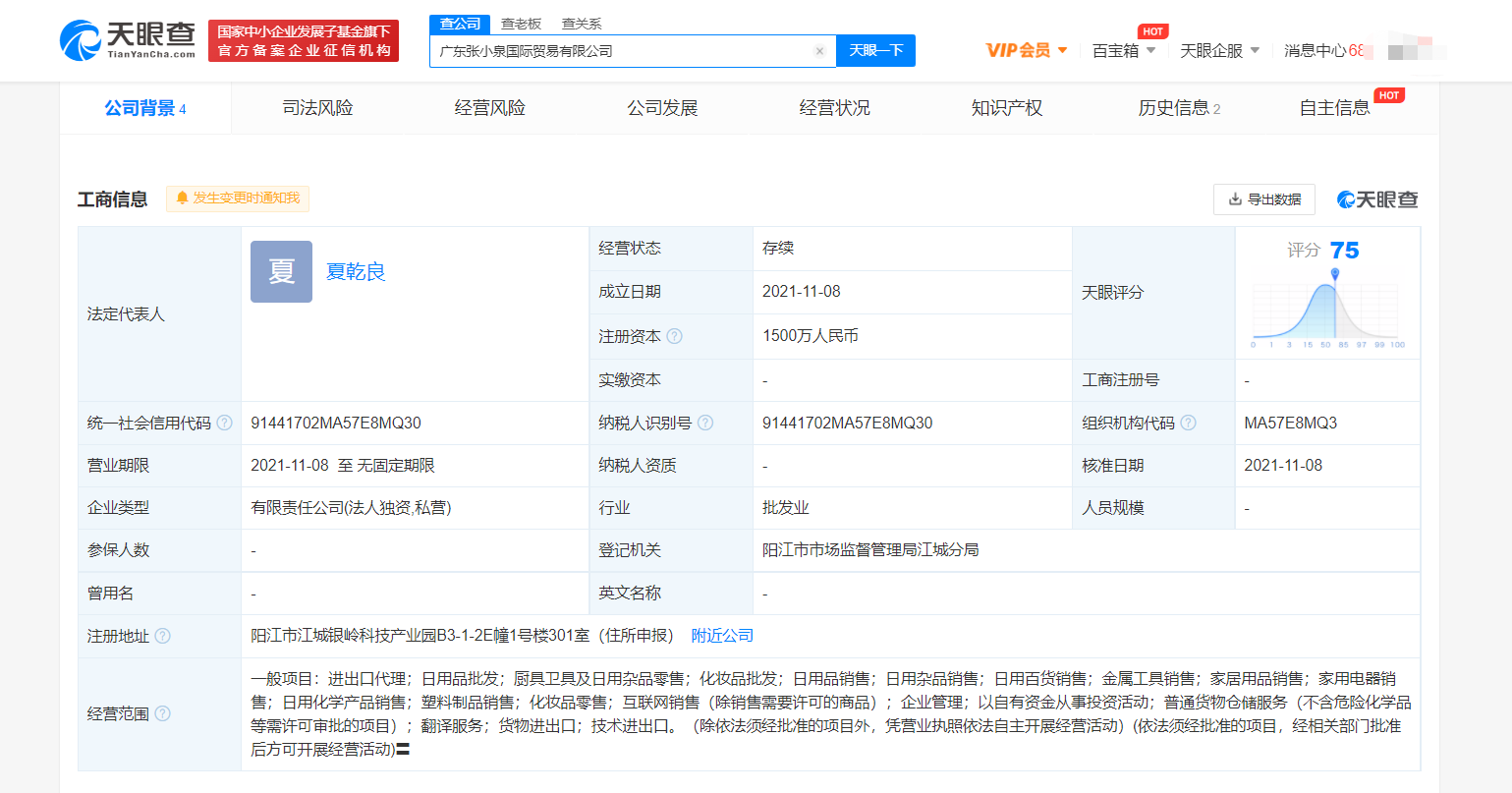Click help icon next to 纳税人识别号
The height and width of the screenshot is (793, 1512).
(x=704, y=423)
